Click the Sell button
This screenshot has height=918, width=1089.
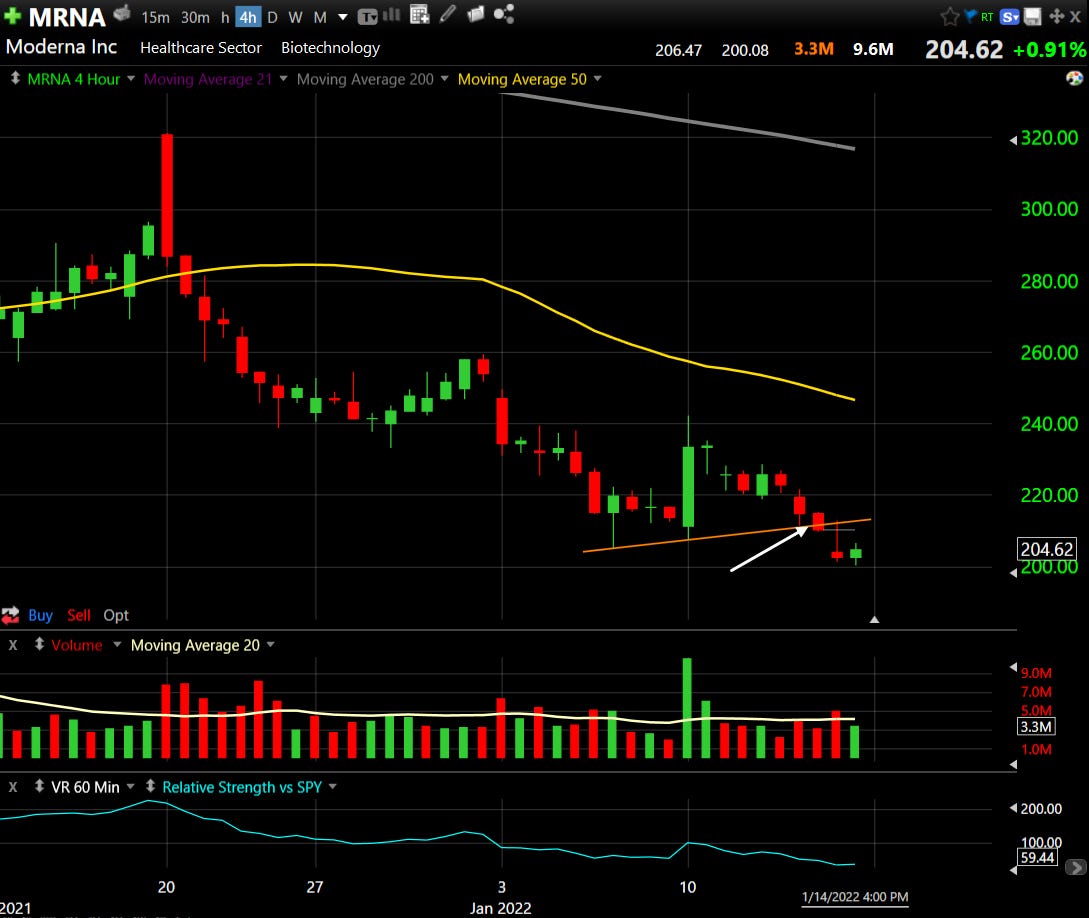click(x=78, y=615)
